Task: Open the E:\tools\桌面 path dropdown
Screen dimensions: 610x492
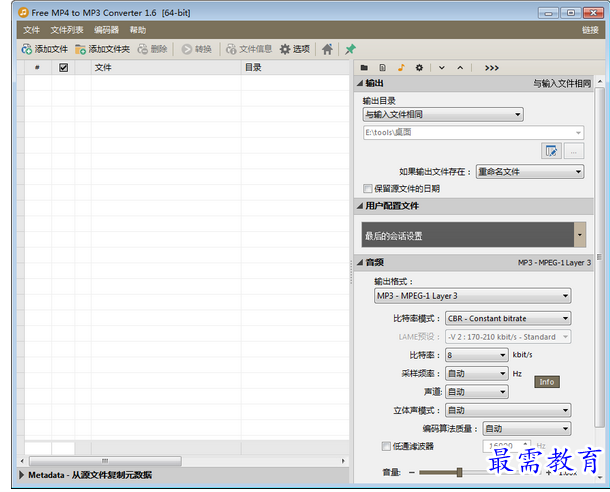Action: (473, 133)
